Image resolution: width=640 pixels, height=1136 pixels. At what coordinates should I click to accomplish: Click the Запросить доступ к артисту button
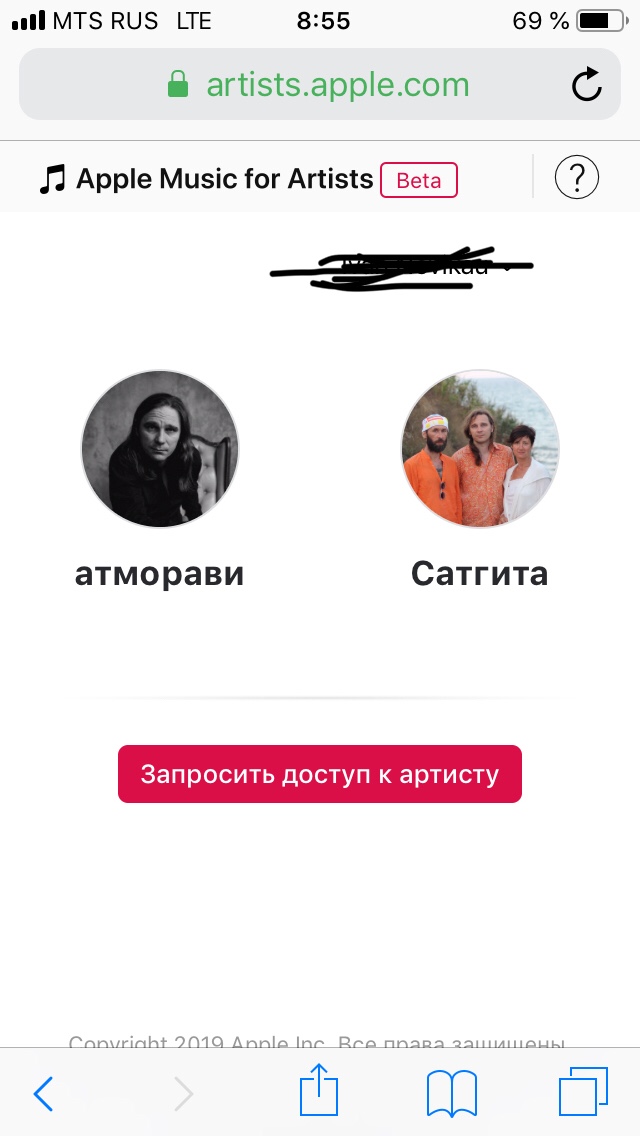coord(320,774)
